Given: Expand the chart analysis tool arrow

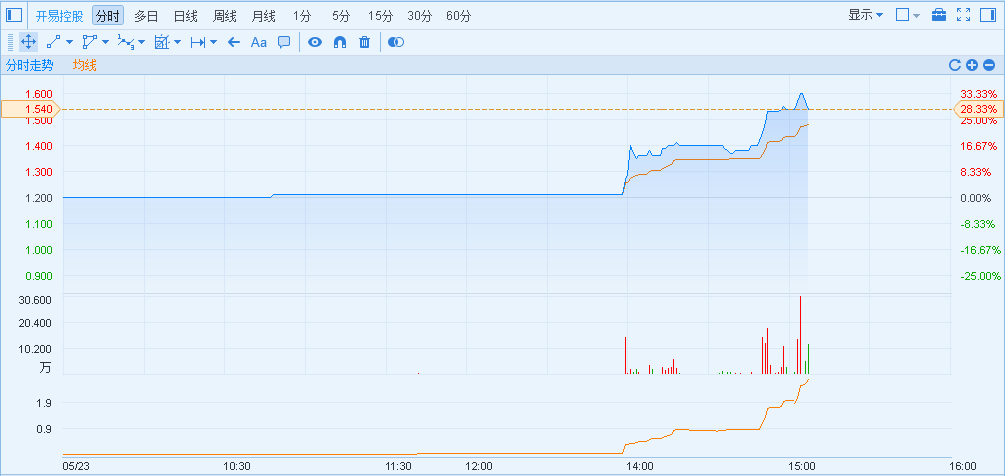Looking at the screenshot, I should (178, 43).
